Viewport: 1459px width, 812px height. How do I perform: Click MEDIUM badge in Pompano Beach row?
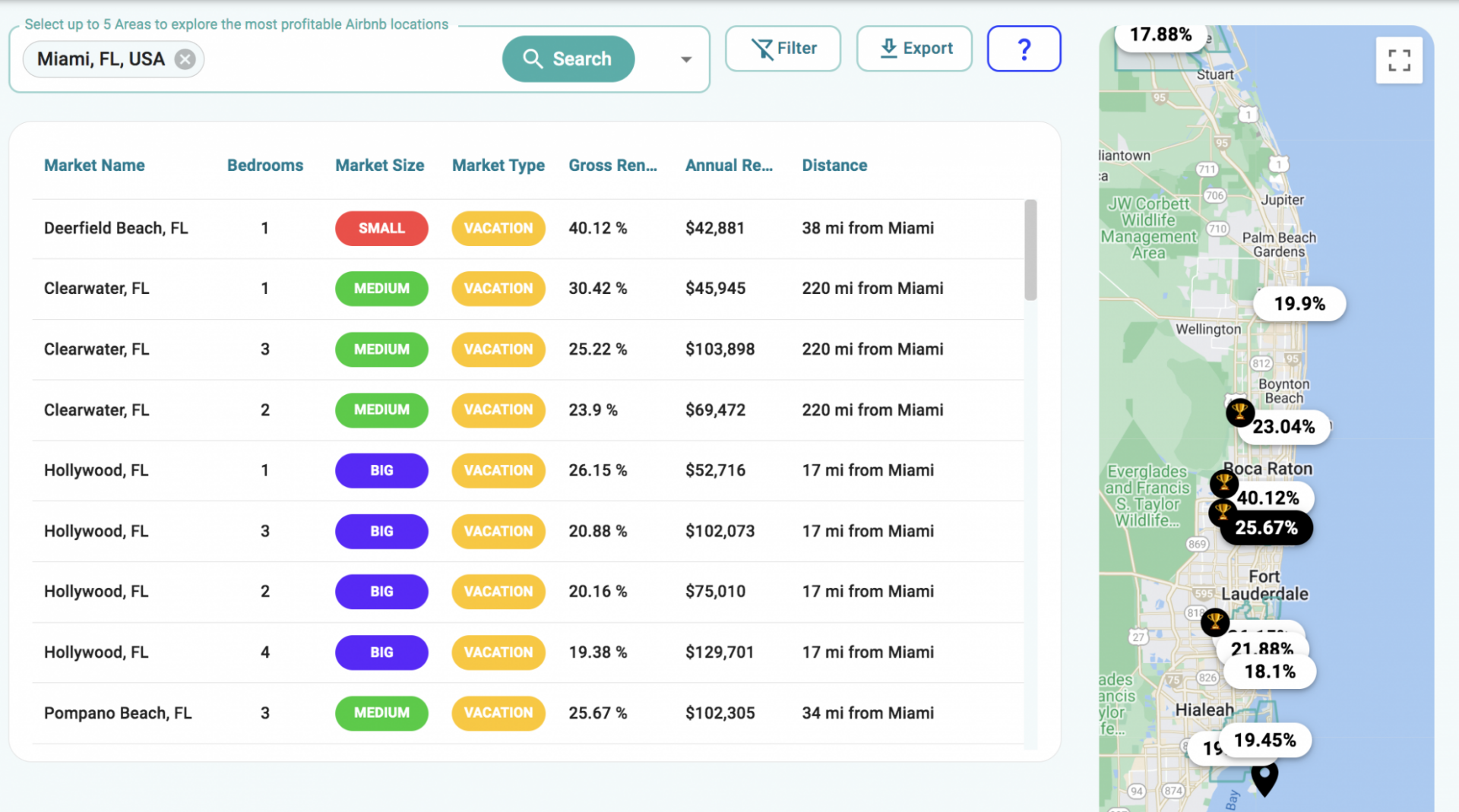click(381, 713)
